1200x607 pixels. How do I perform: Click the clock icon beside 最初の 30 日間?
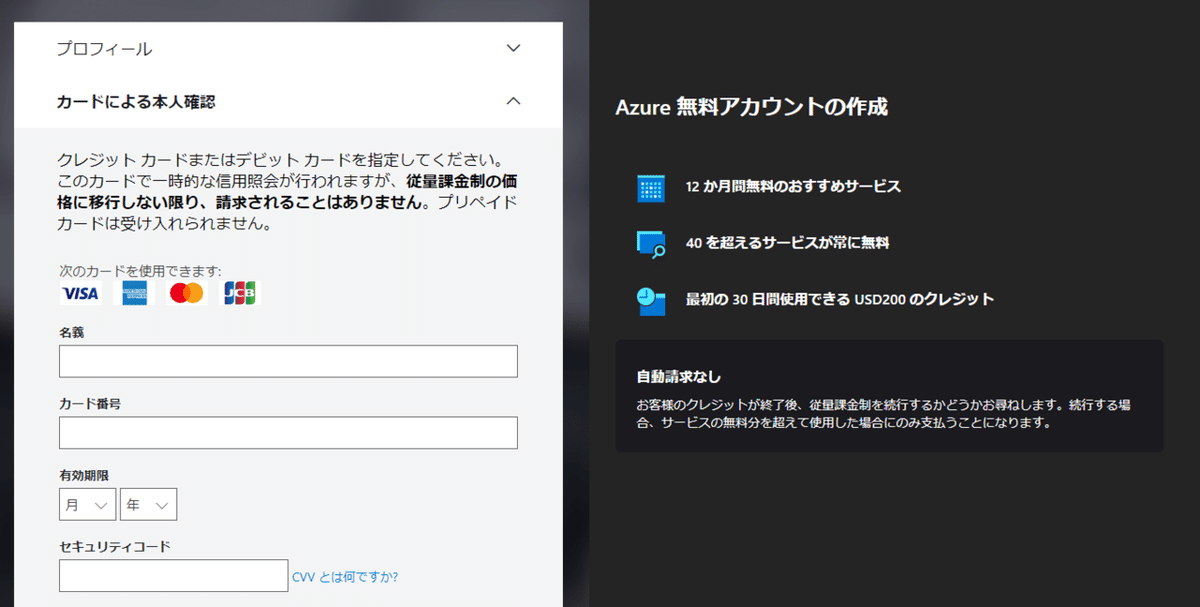pos(651,300)
